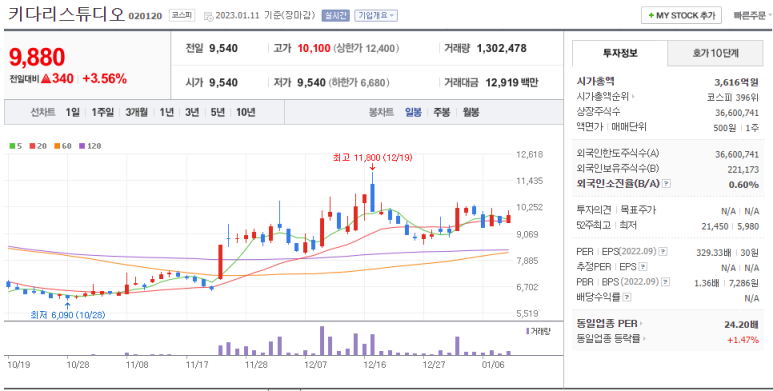
Task: Click the red up-triangle next to 340
Action: click(x=46, y=78)
